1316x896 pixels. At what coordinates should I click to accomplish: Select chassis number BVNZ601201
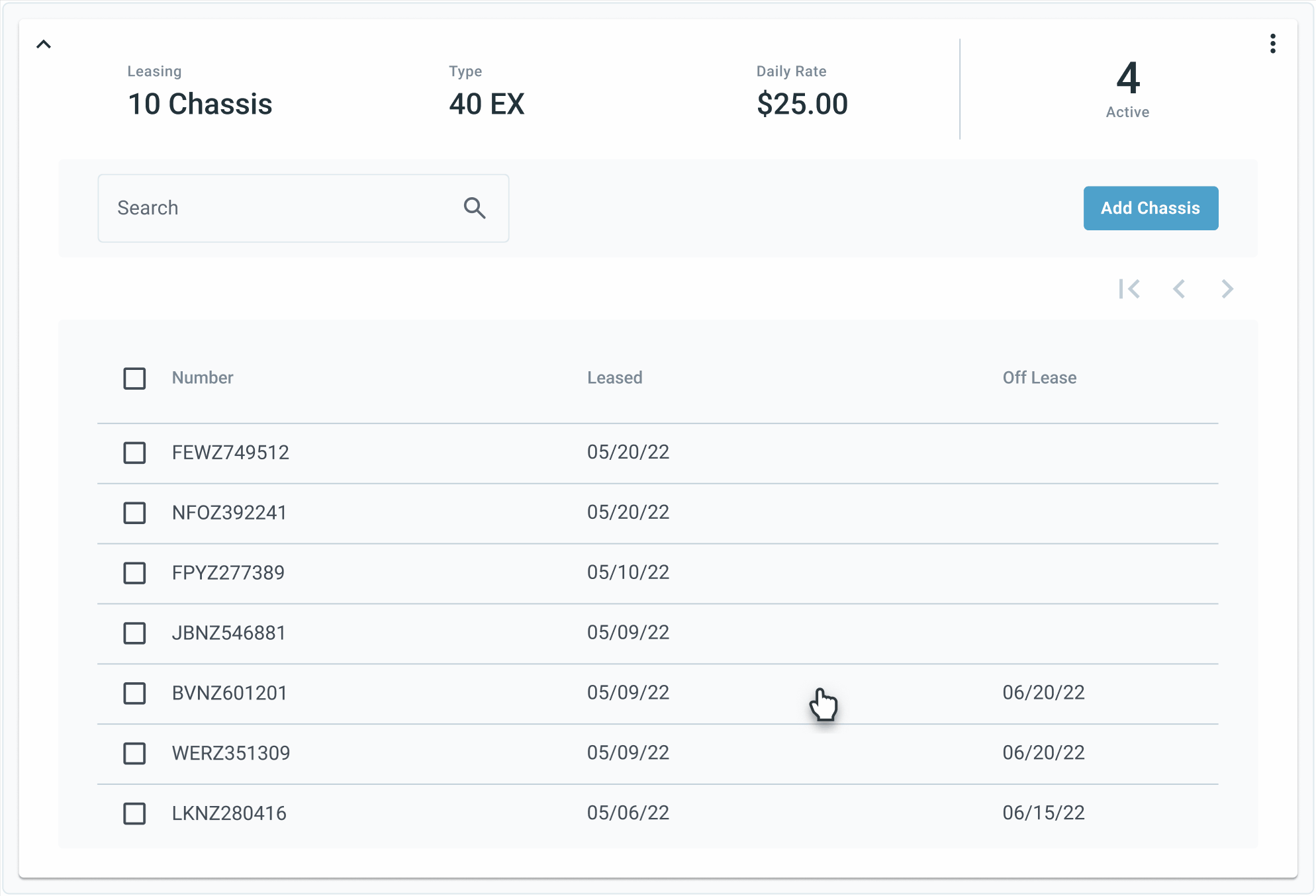point(229,694)
